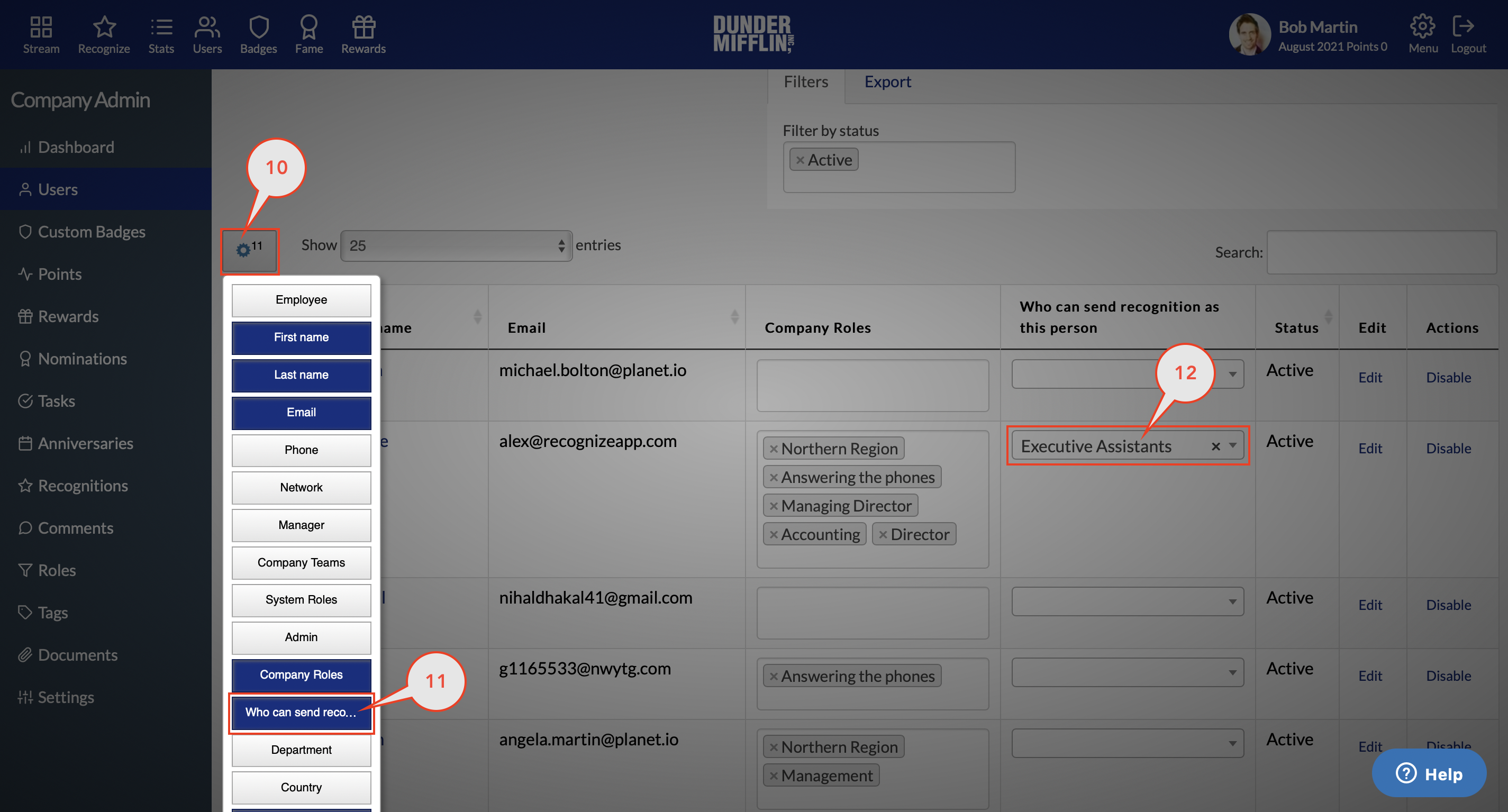
Task: Open the Fame ribbon icon
Action: (308, 34)
